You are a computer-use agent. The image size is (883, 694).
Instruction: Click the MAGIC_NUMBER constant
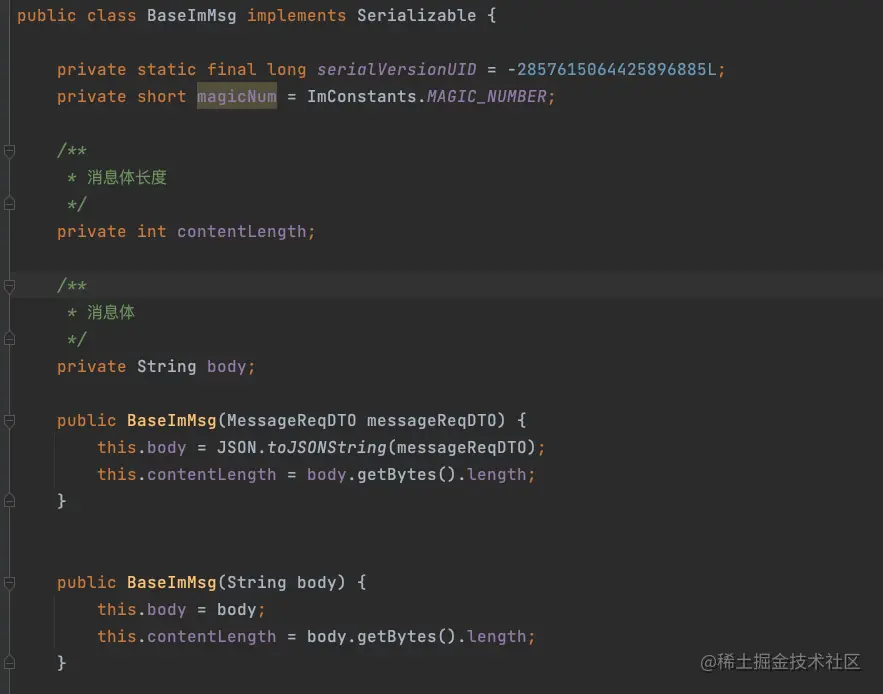pyautogui.click(x=487, y=96)
